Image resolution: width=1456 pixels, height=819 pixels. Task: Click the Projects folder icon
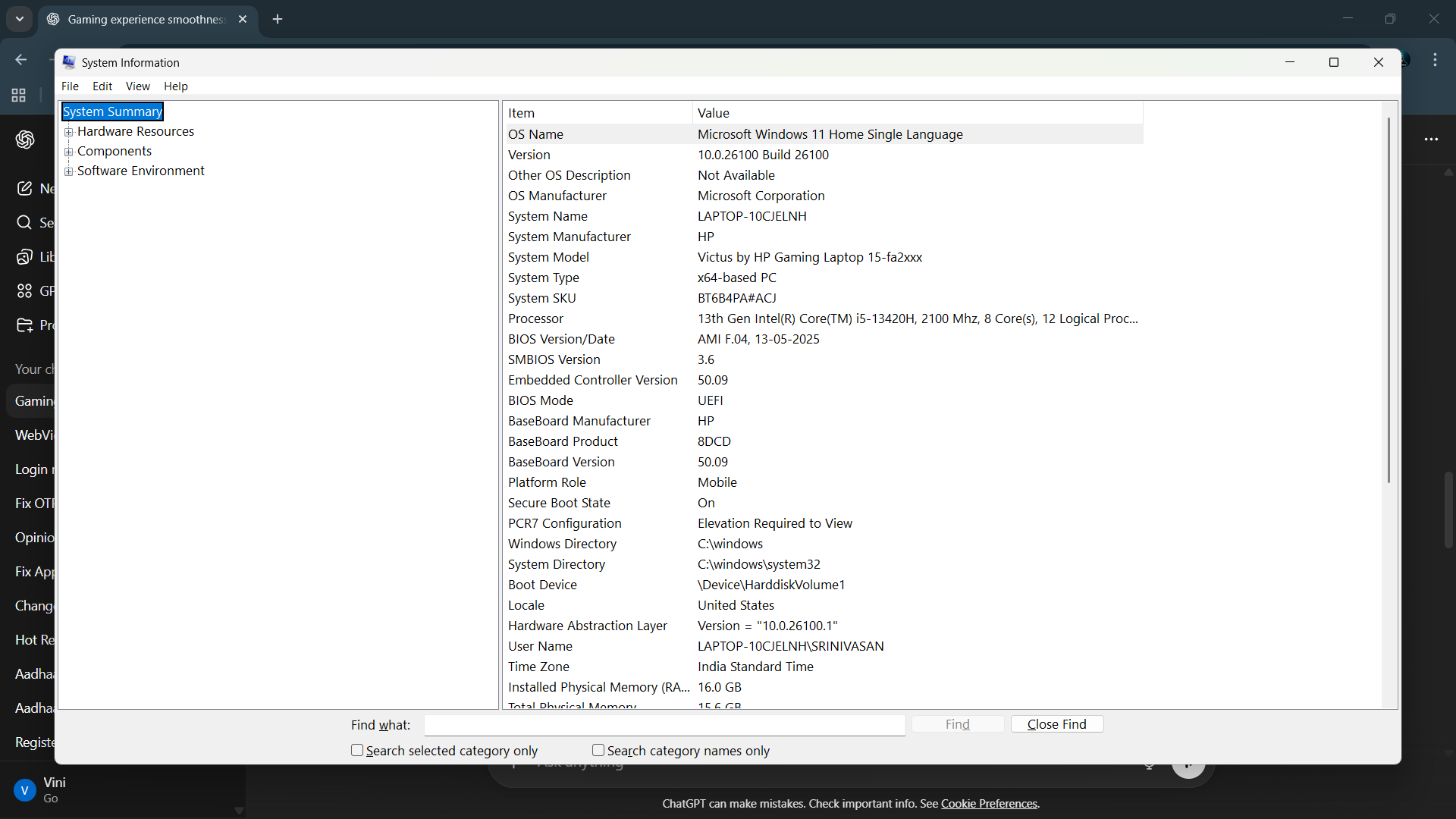pyautogui.click(x=24, y=325)
